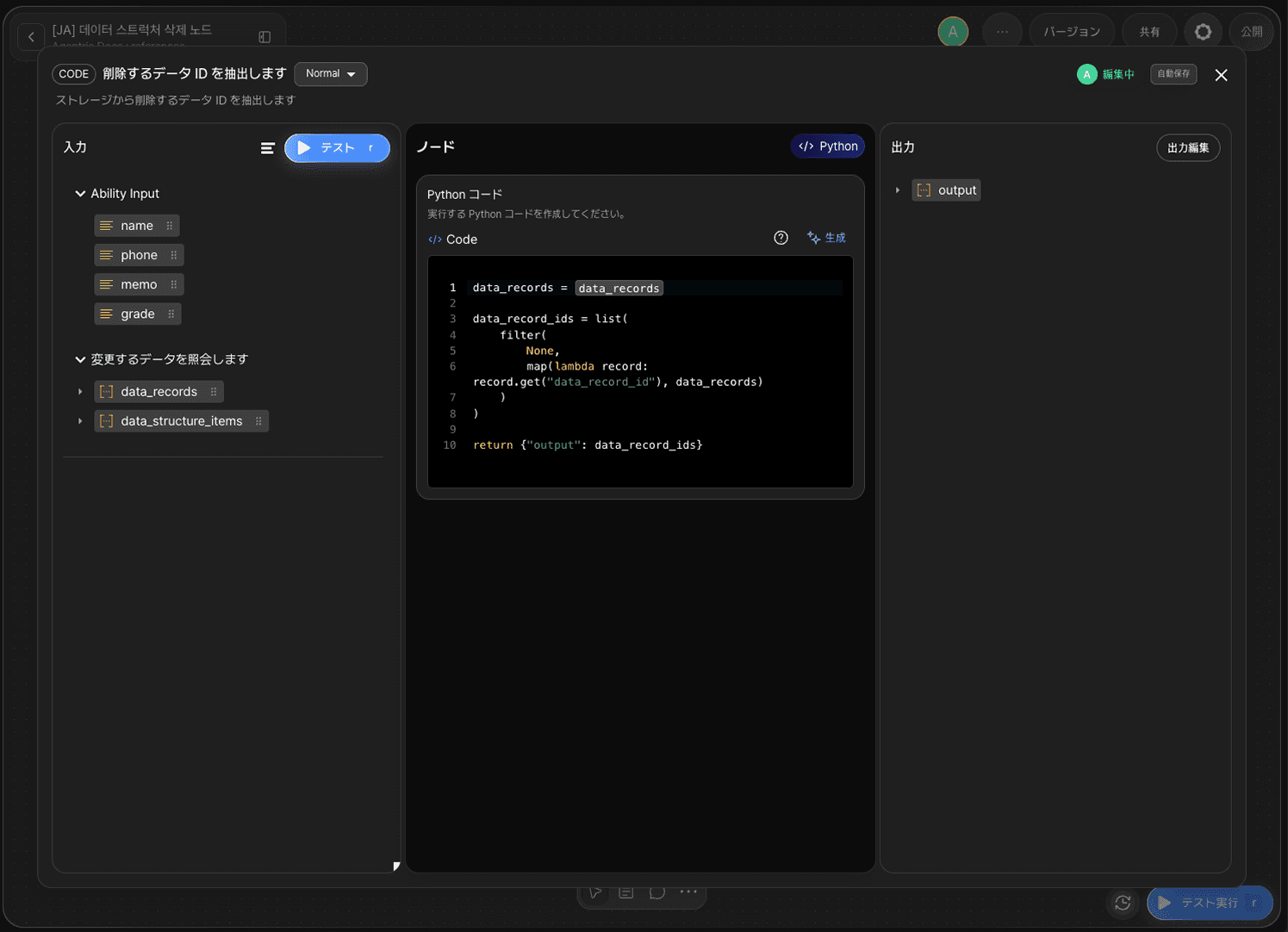Collapse the Ability Input section

tap(80, 194)
